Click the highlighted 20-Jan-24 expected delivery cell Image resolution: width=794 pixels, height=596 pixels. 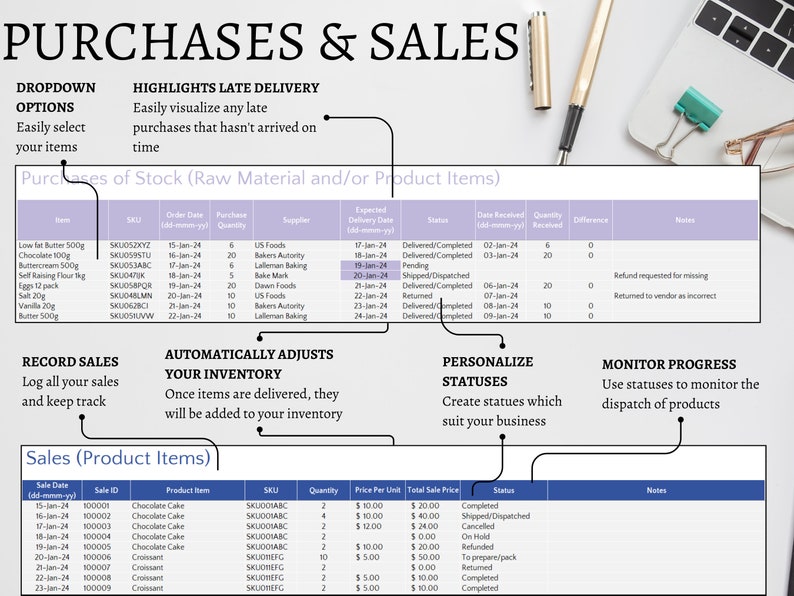[x=371, y=275]
